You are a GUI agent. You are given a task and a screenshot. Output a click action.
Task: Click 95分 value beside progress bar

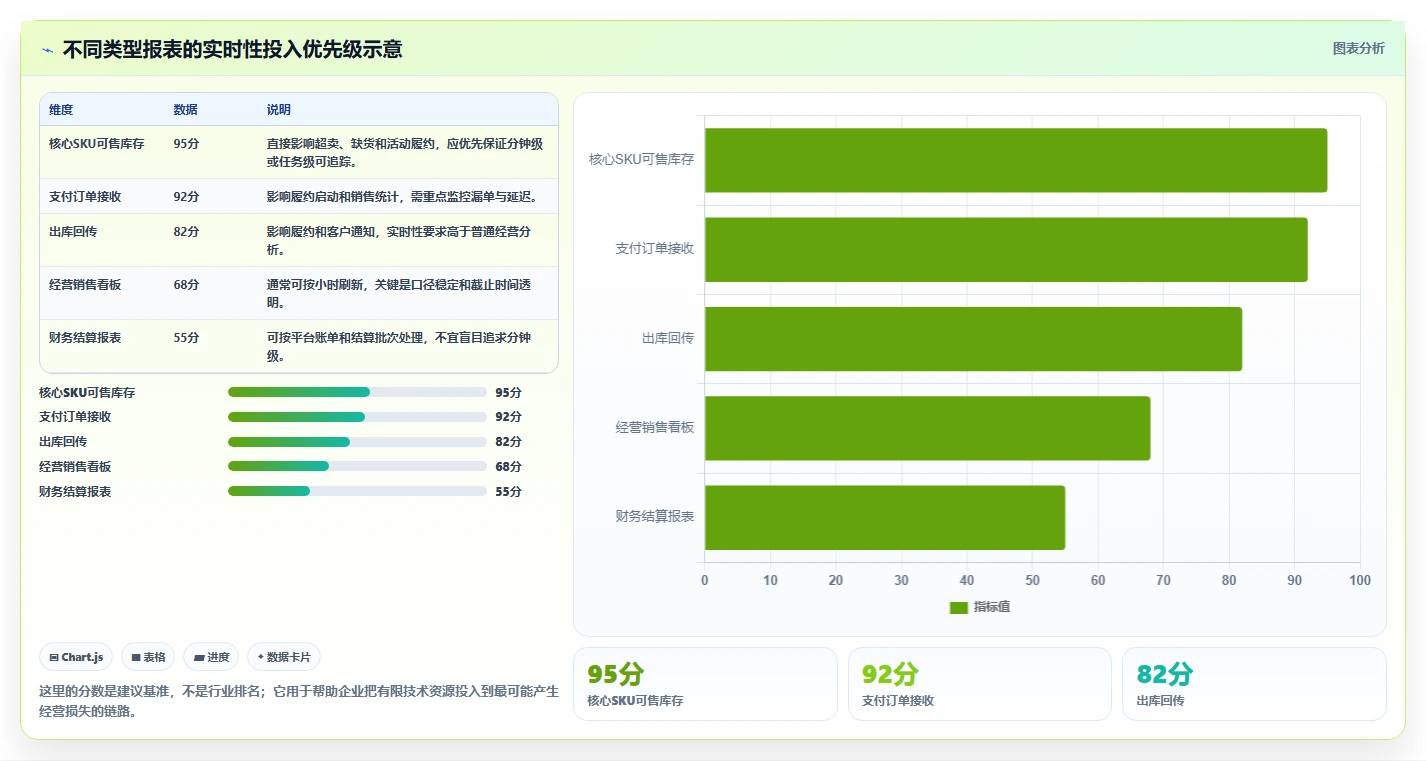tap(508, 393)
